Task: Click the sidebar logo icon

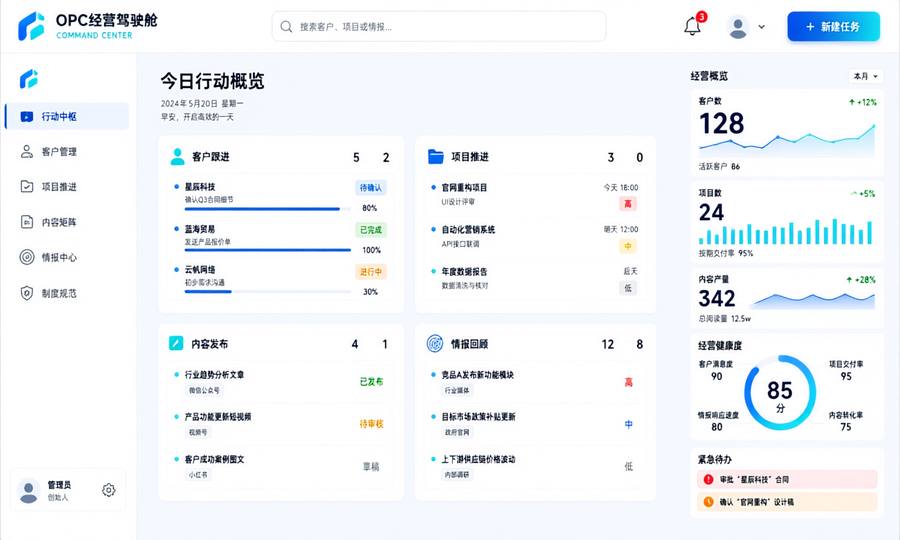Action: tap(29, 79)
